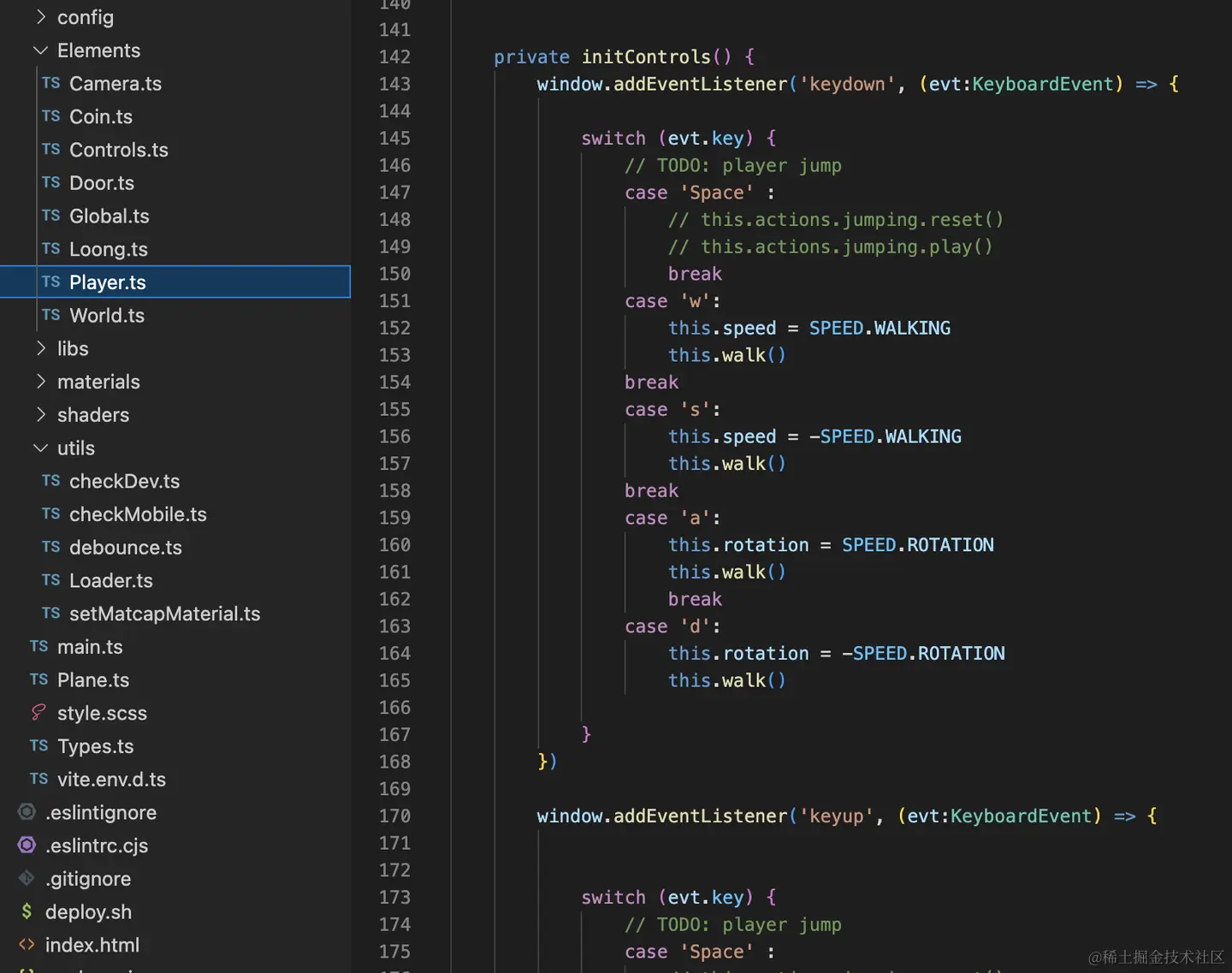Click the TS icon beside Camera.ts
The height and width of the screenshot is (973, 1232).
coord(51,83)
